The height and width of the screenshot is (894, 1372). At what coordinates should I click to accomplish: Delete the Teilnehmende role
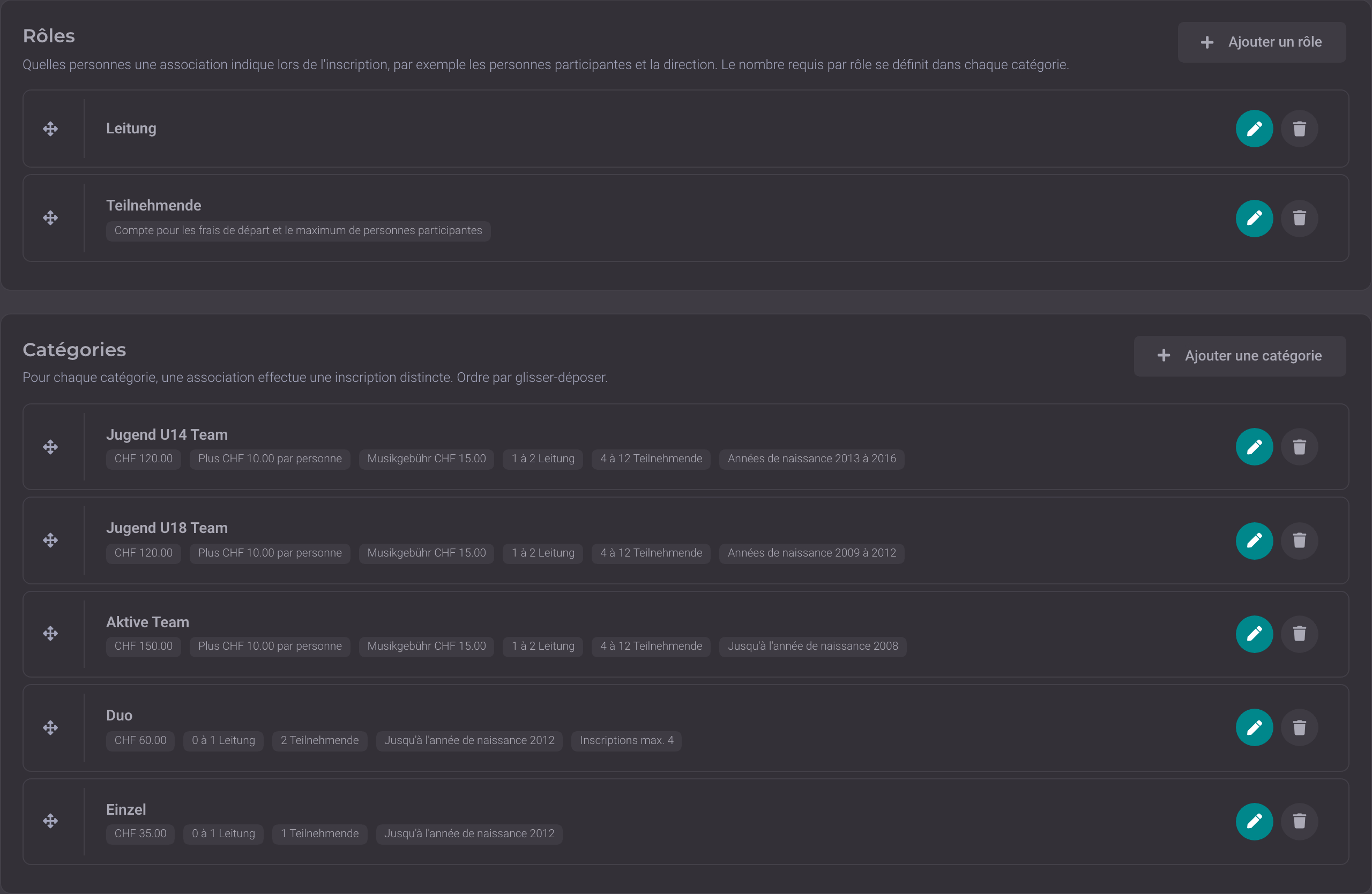pos(1299,219)
